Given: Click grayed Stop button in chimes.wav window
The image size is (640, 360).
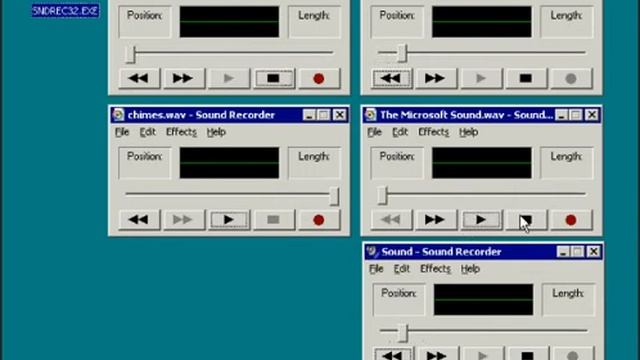Looking at the screenshot, I should [x=274, y=220].
